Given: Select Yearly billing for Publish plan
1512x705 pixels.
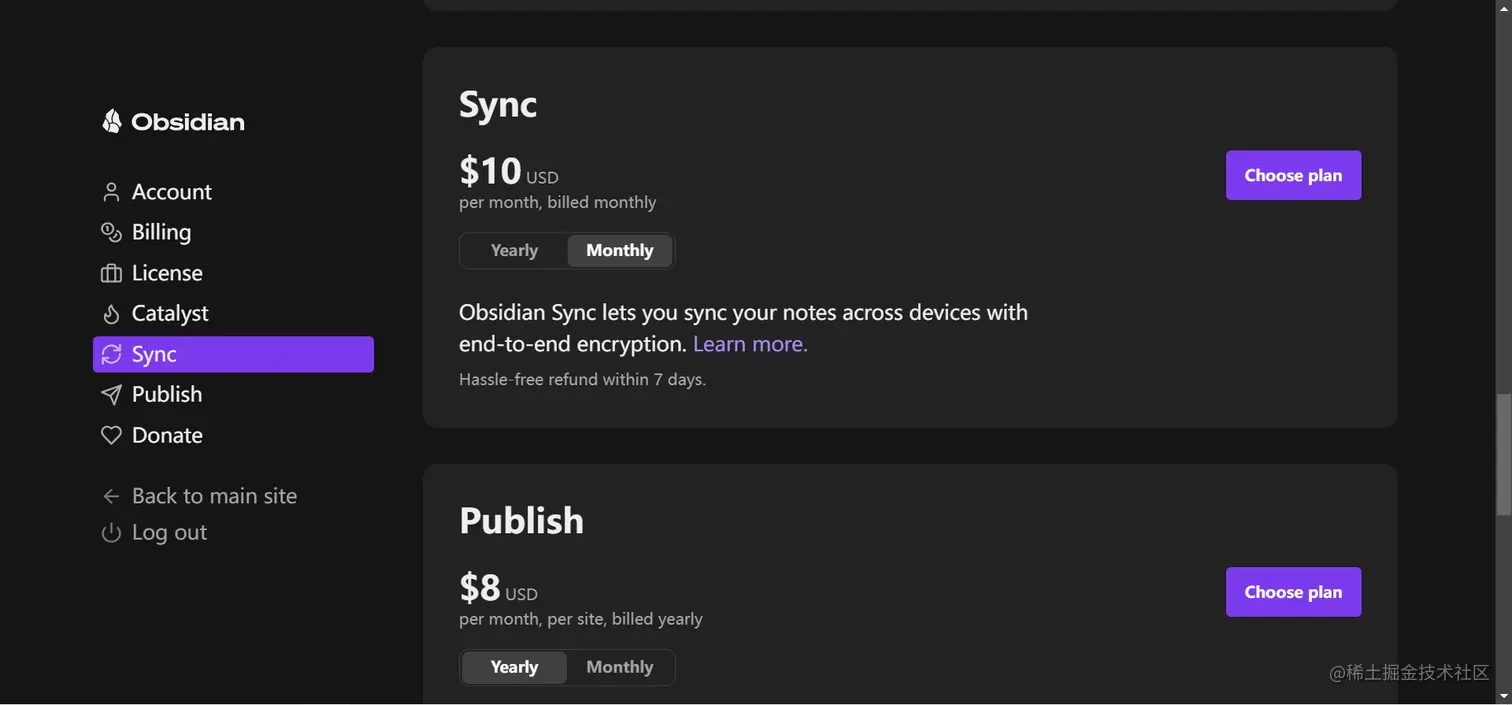Looking at the screenshot, I should click(514, 668).
